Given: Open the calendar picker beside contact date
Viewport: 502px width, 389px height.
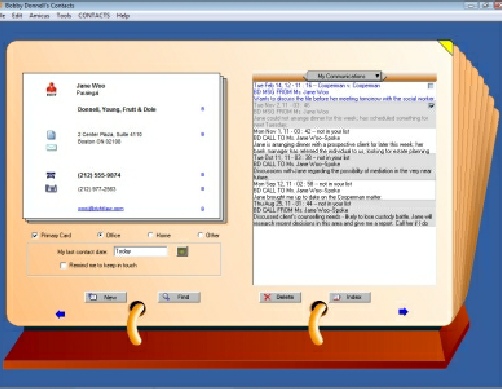Looking at the screenshot, I should pyautogui.click(x=182, y=252).
